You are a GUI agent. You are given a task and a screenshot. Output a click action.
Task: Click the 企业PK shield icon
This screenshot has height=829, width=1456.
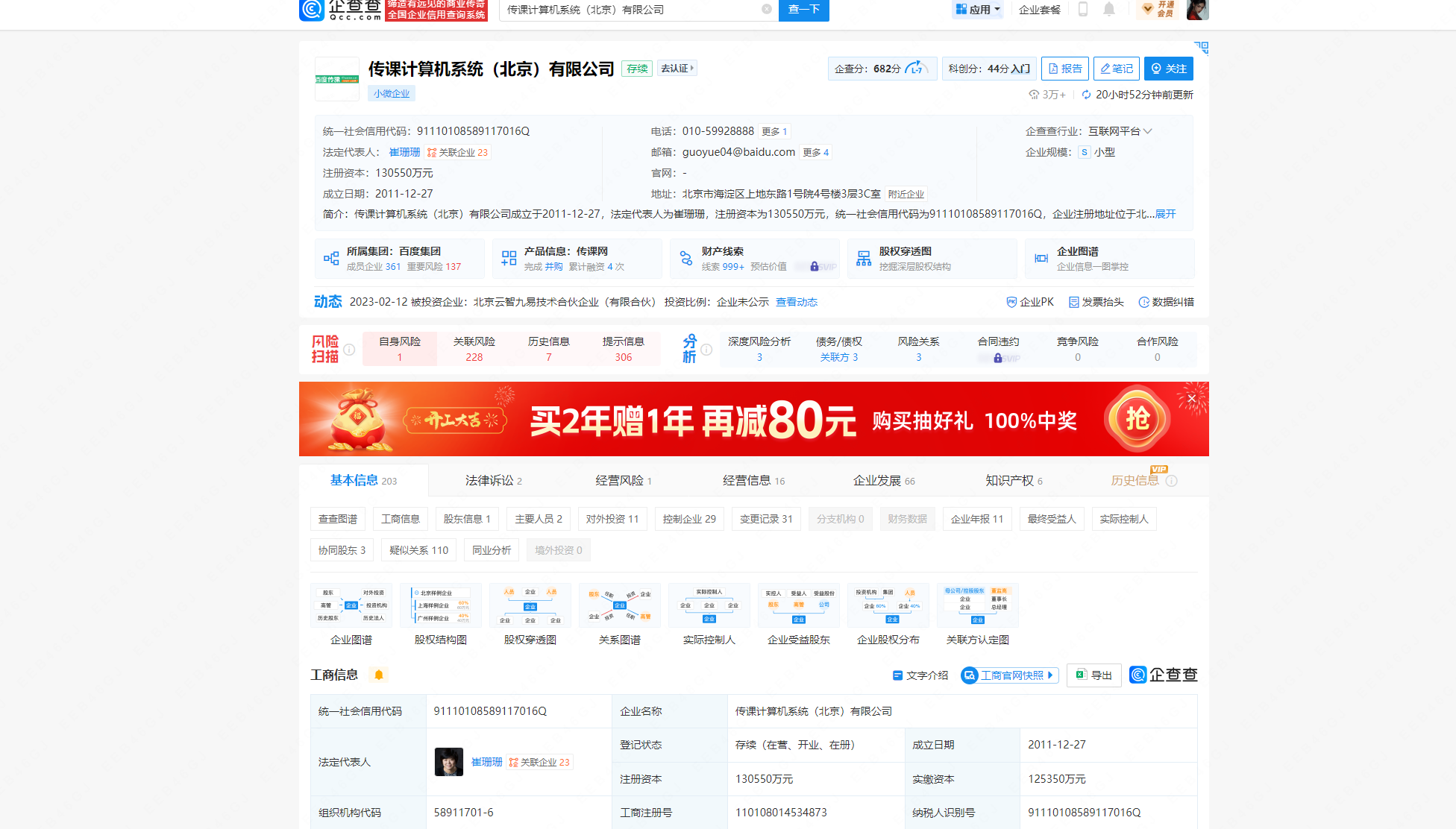point(1011,302)
